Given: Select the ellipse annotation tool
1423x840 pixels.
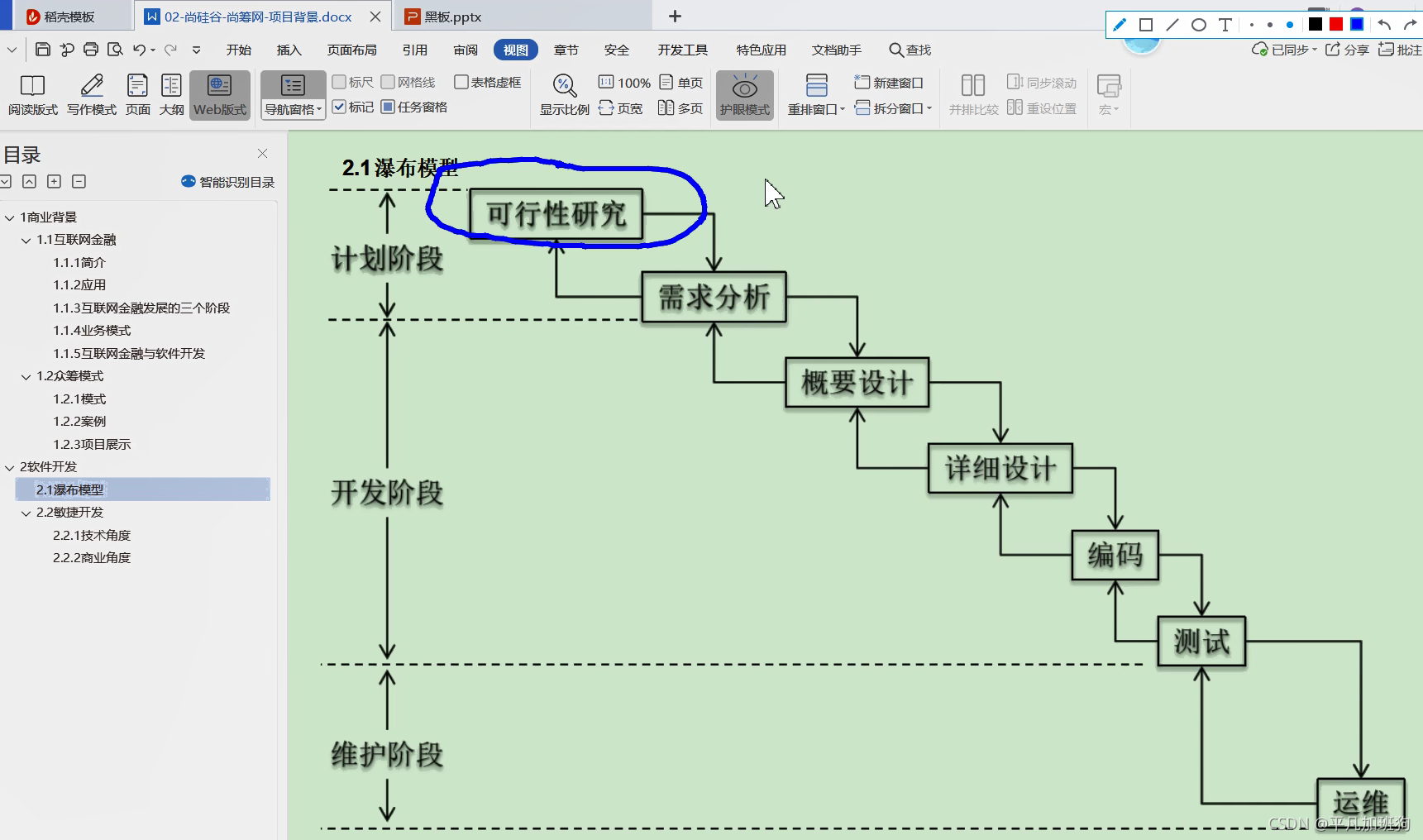Looking at the screenshot, I should 1199,25.
